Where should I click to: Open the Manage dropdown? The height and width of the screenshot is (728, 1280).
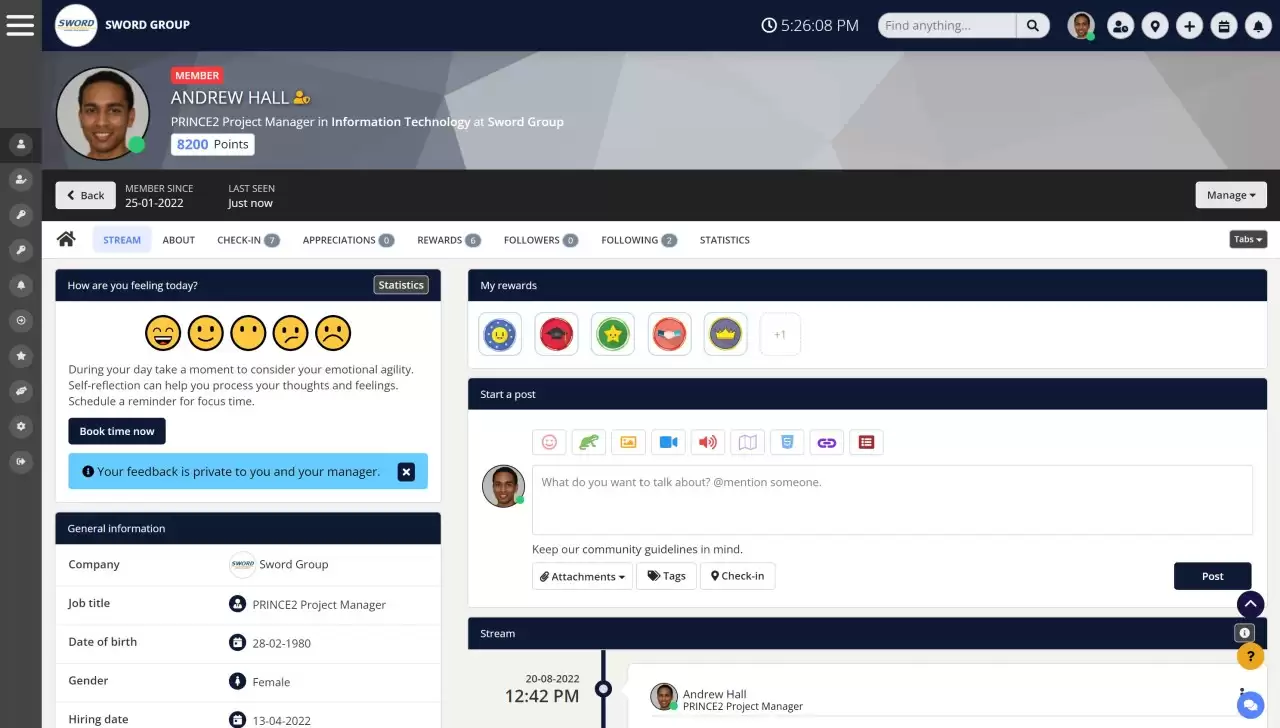1231,195
